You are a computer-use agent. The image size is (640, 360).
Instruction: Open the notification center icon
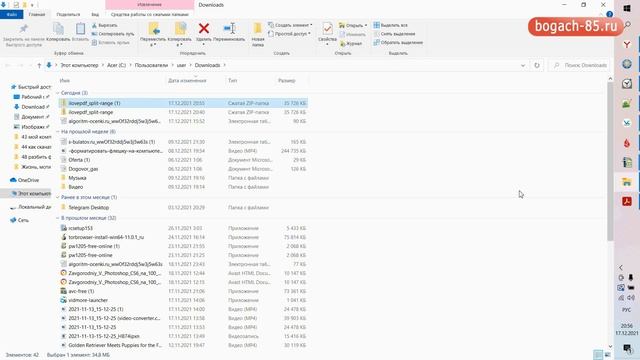[627, 348]
